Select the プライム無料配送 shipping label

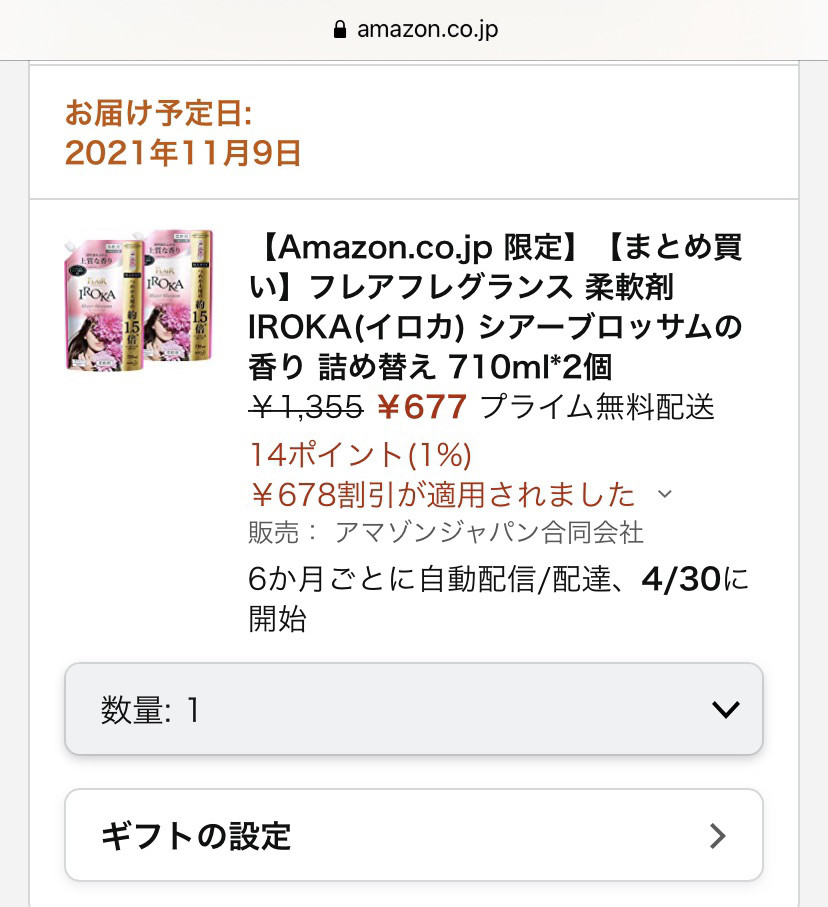(x=598, y=407)
